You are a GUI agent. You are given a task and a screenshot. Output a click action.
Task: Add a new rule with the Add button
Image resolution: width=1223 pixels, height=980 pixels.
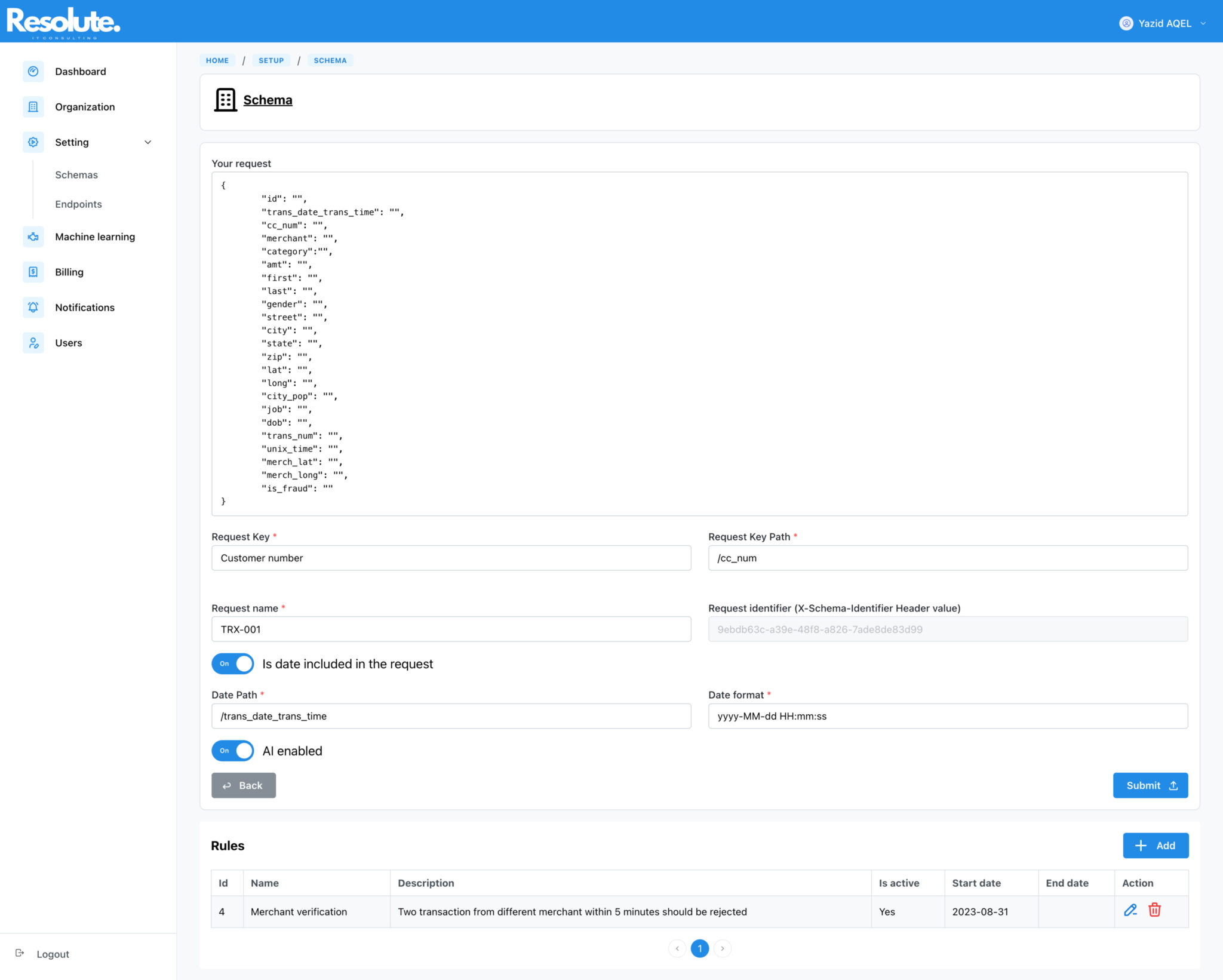pos(1155,845)
